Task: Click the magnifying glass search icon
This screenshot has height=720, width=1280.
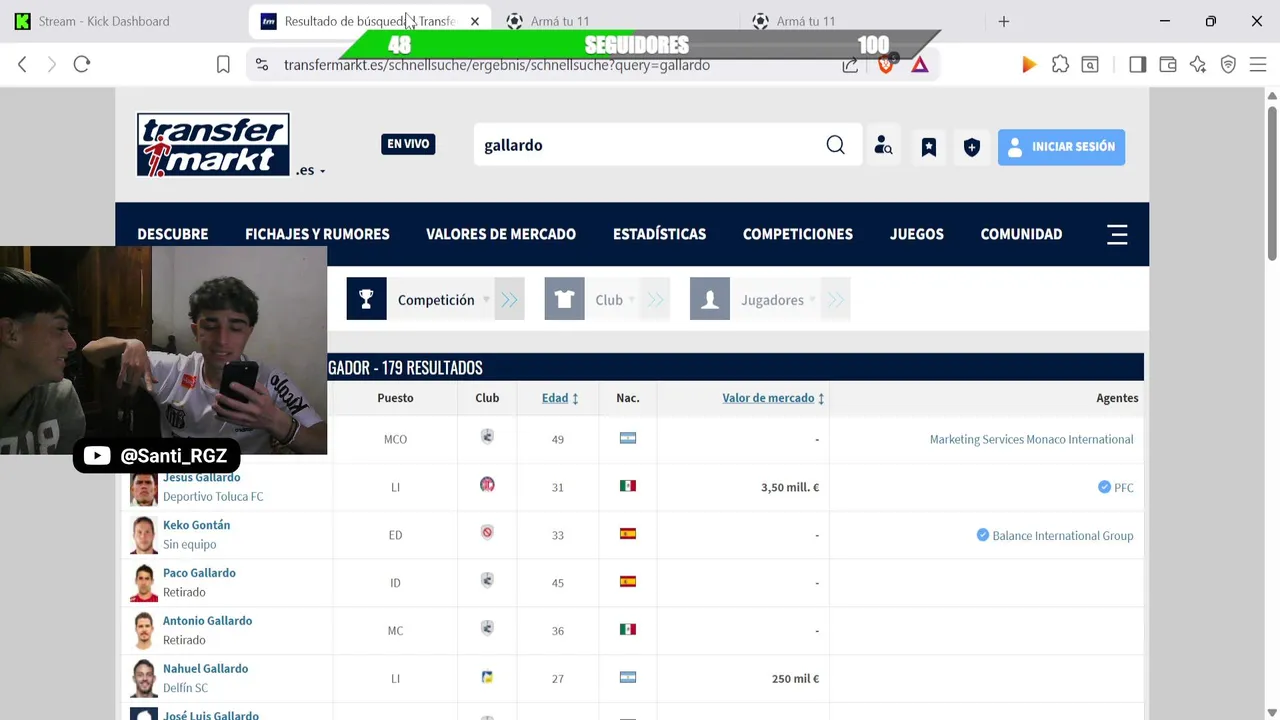Action: point(835,146)
